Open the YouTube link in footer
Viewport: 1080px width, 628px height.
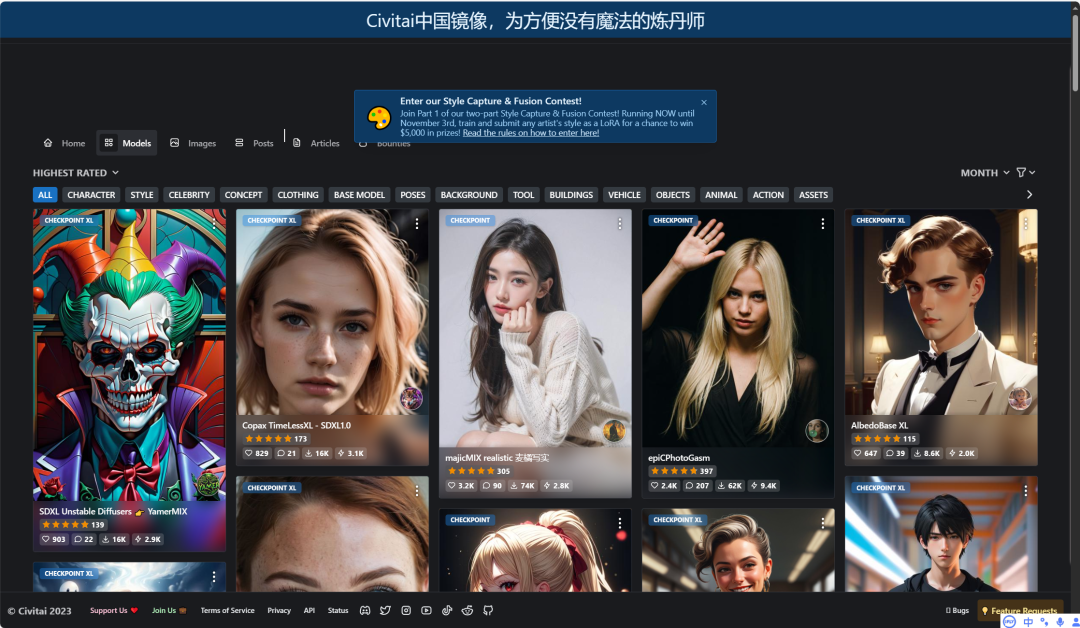click(x=426, y=610)
